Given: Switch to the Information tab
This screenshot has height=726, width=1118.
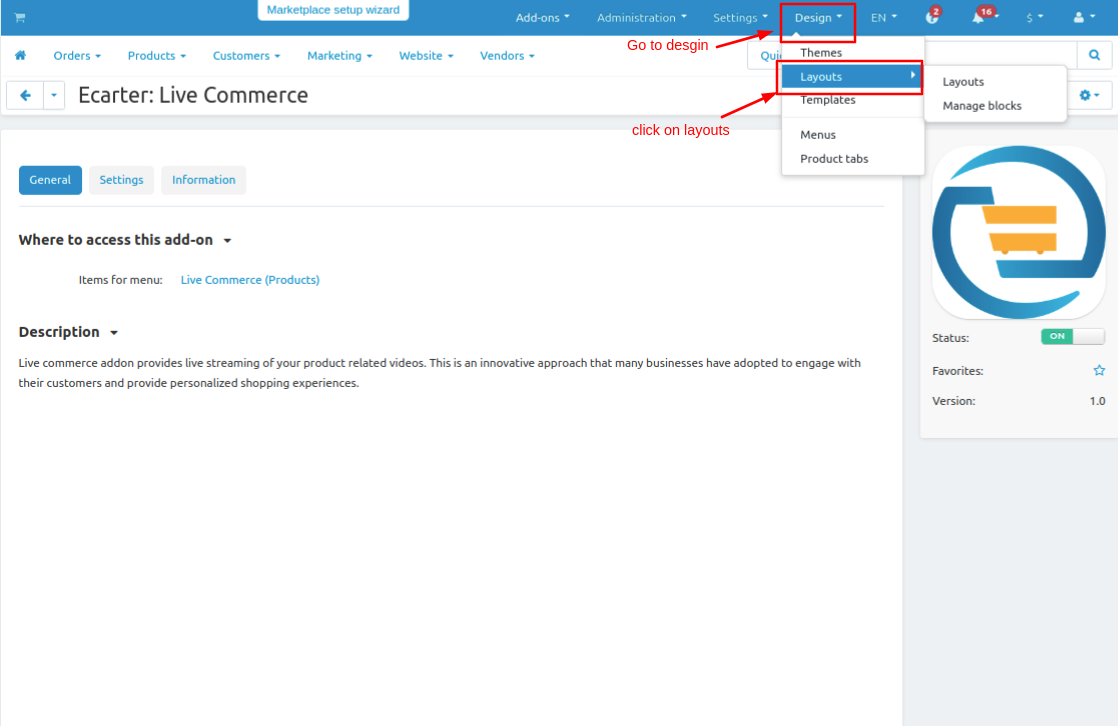Looking at the screenshot, I should pyautogui.click(x=203, y=180).
